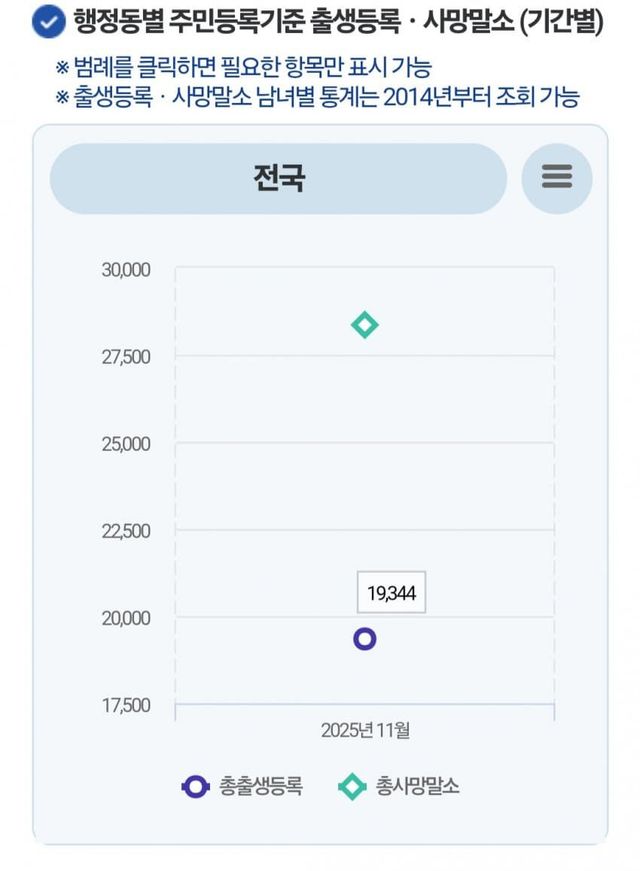640x871 pixels.
Task: Click the 2025년 11월 axis label
Action: click(365, 730)
